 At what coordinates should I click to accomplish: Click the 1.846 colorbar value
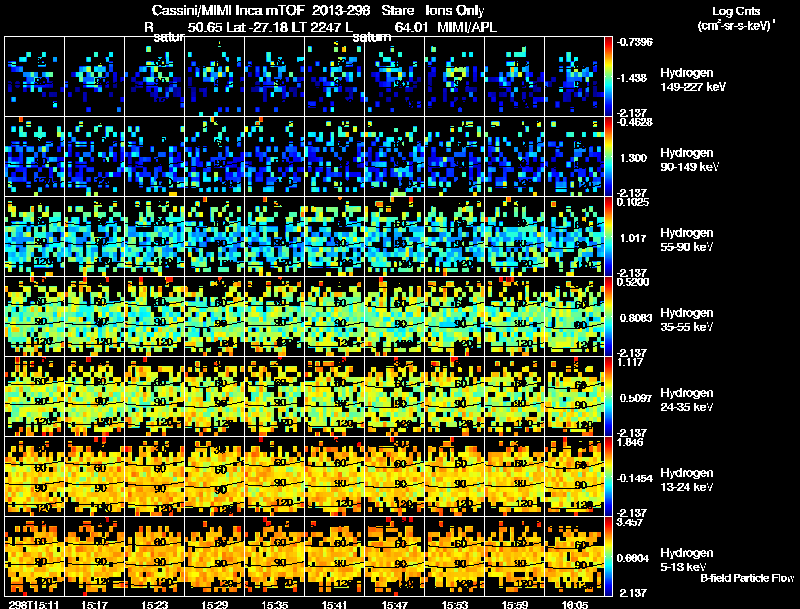(x=631, y=442)
